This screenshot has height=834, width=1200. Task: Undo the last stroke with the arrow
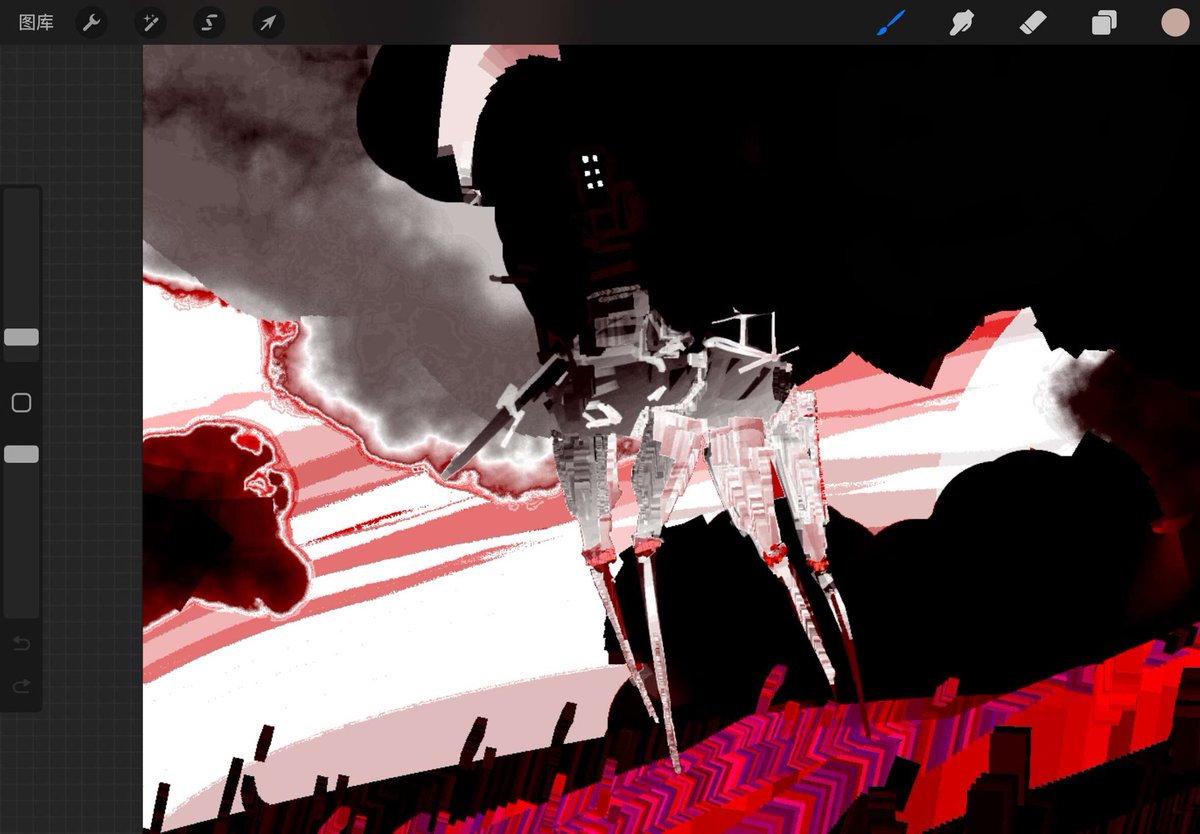pyautogui.click(x=21, y=643)
